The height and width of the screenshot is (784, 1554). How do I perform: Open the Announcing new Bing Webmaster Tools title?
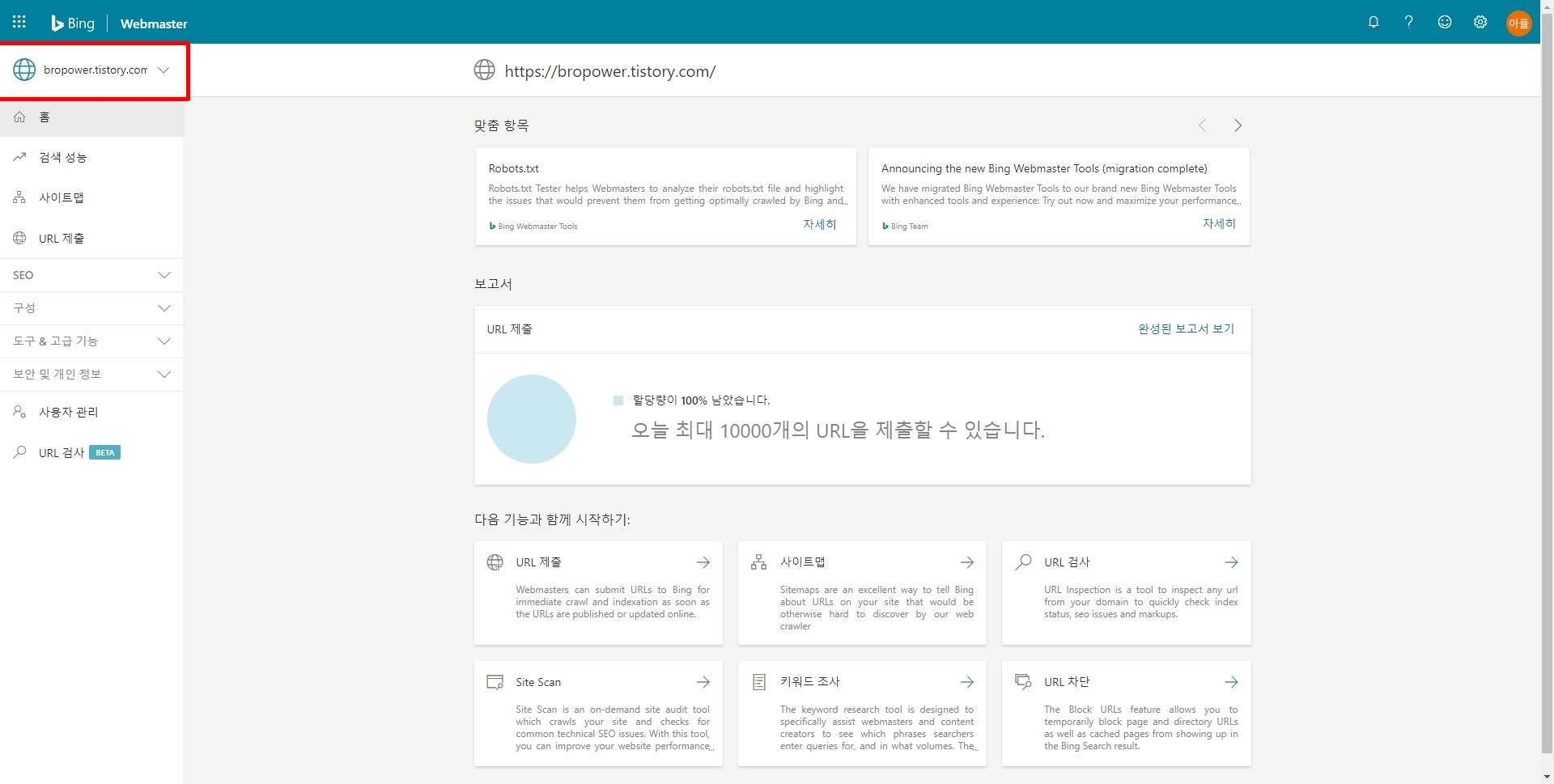point(1044,168)
